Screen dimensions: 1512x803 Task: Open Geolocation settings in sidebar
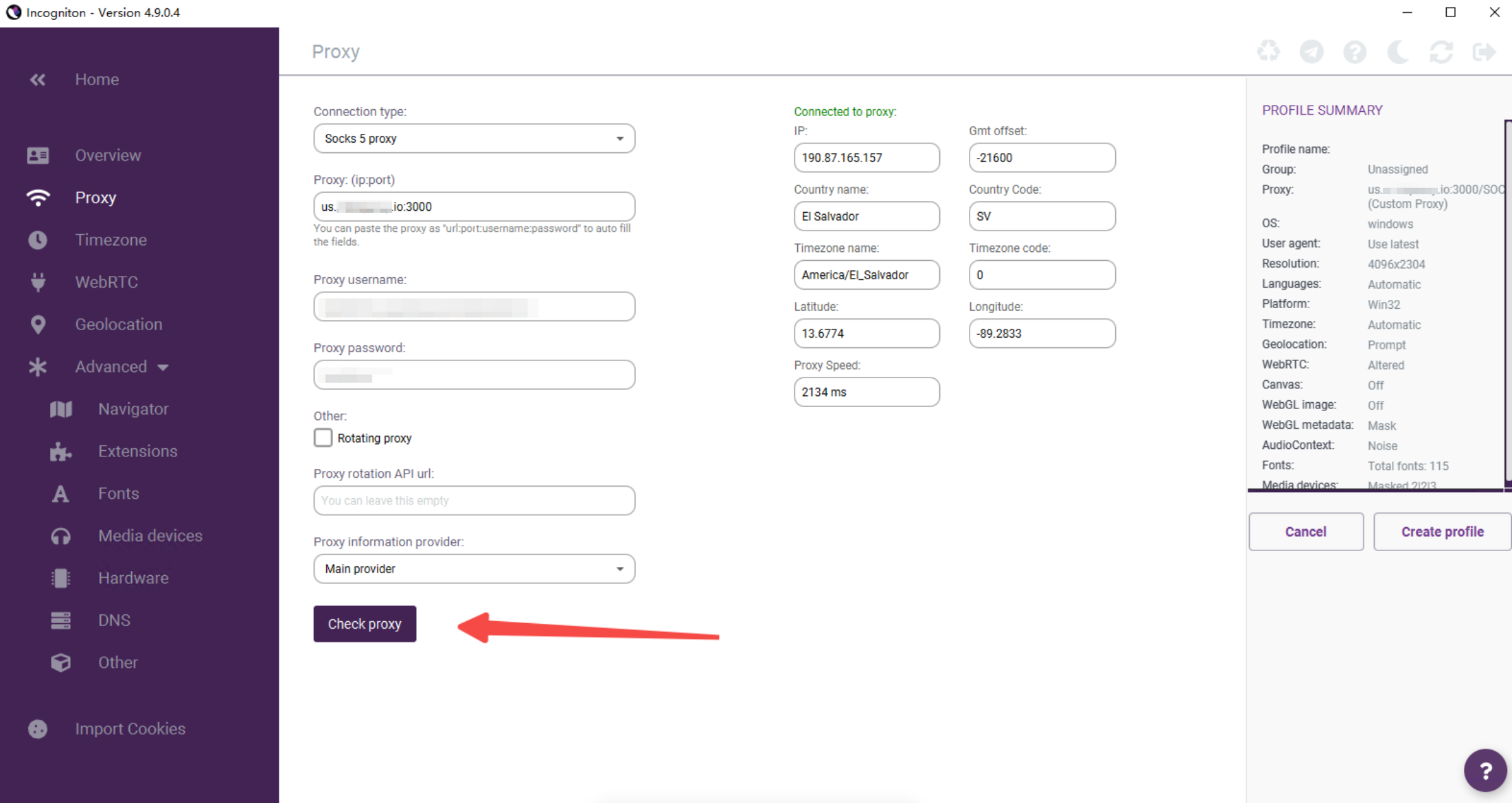[x=118, y=325]
